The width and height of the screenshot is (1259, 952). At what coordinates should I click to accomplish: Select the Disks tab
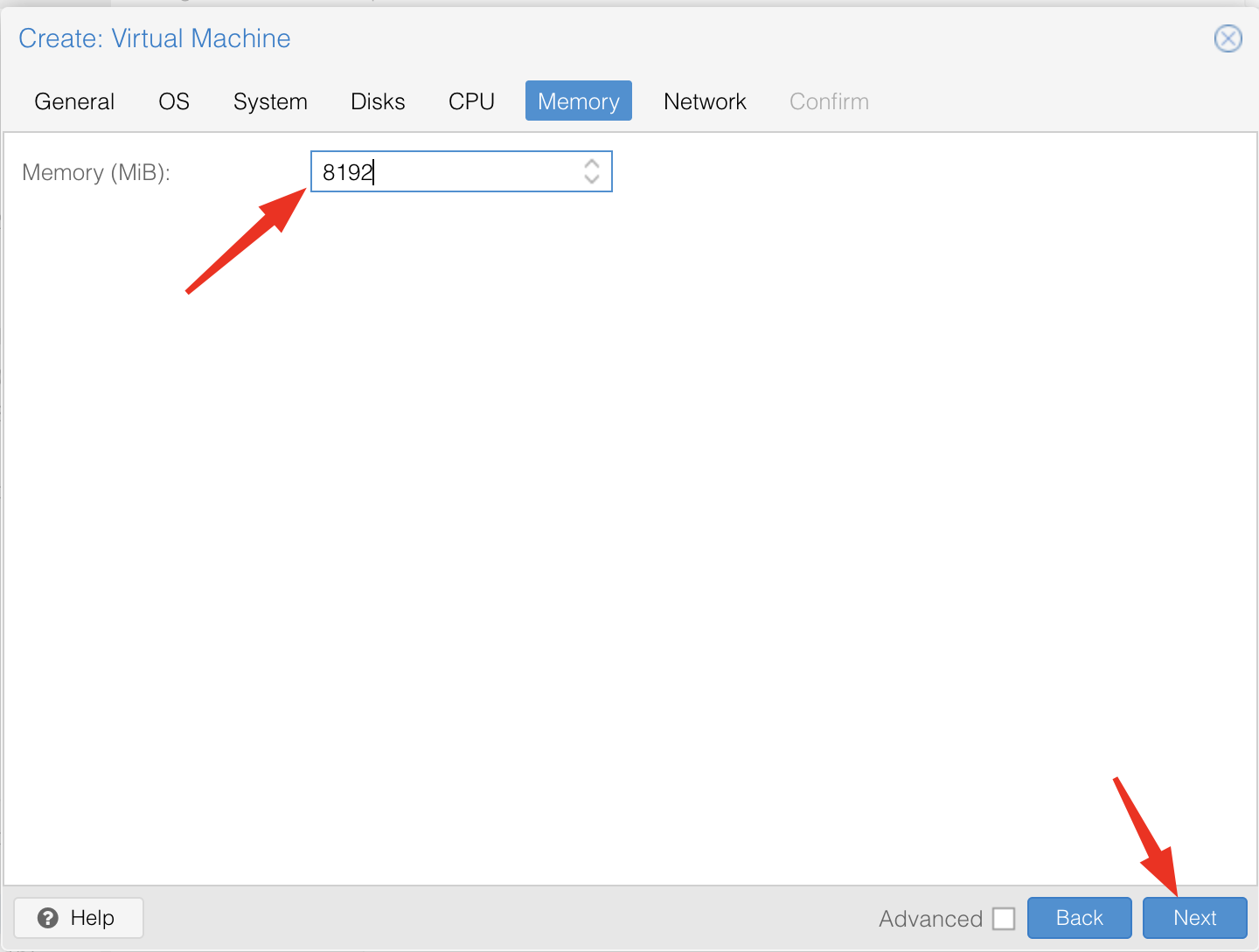tap(378, 101)
